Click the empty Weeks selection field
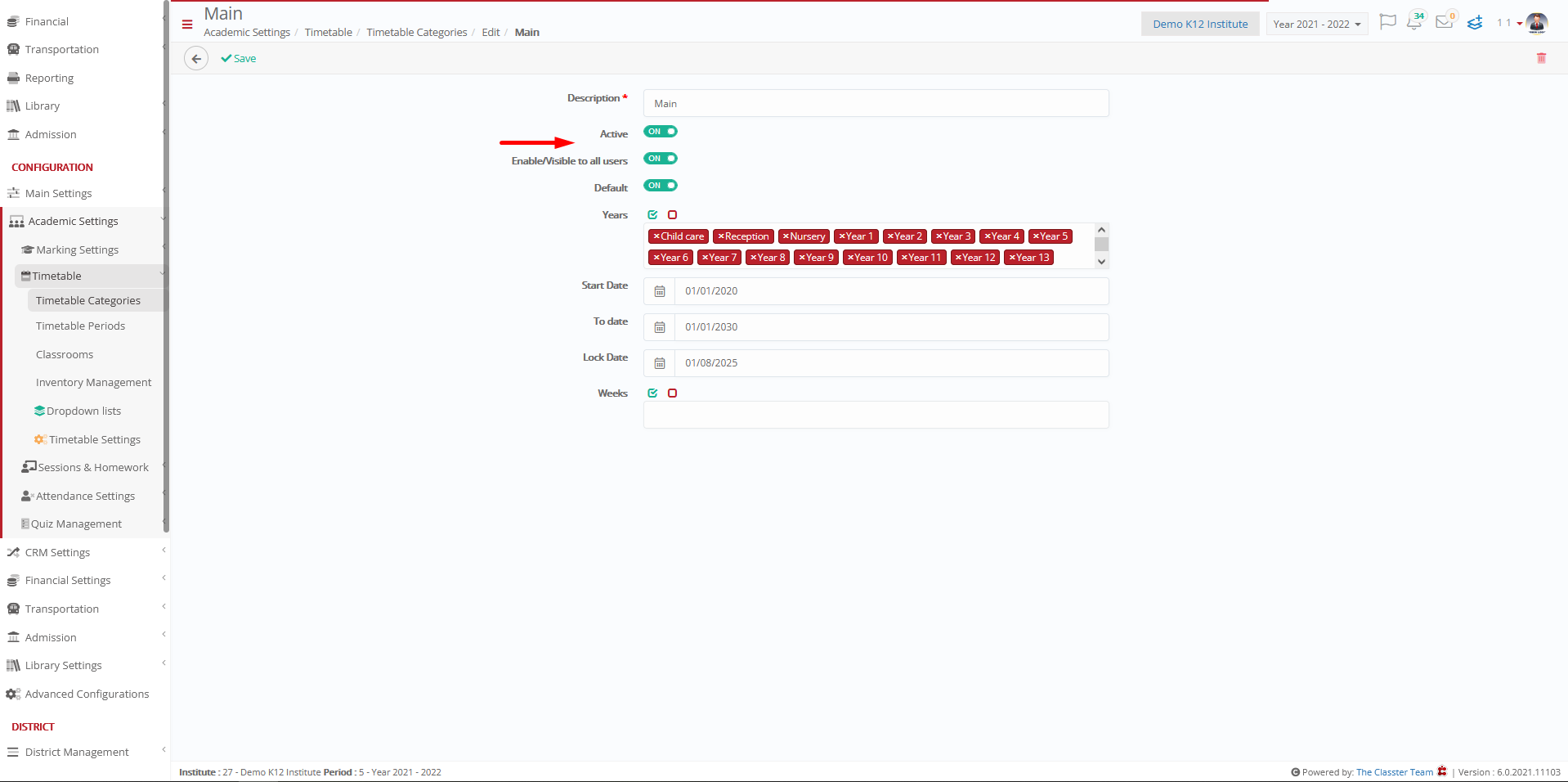The width and height of the screenshot is (1568, 782). click(876, 415)
